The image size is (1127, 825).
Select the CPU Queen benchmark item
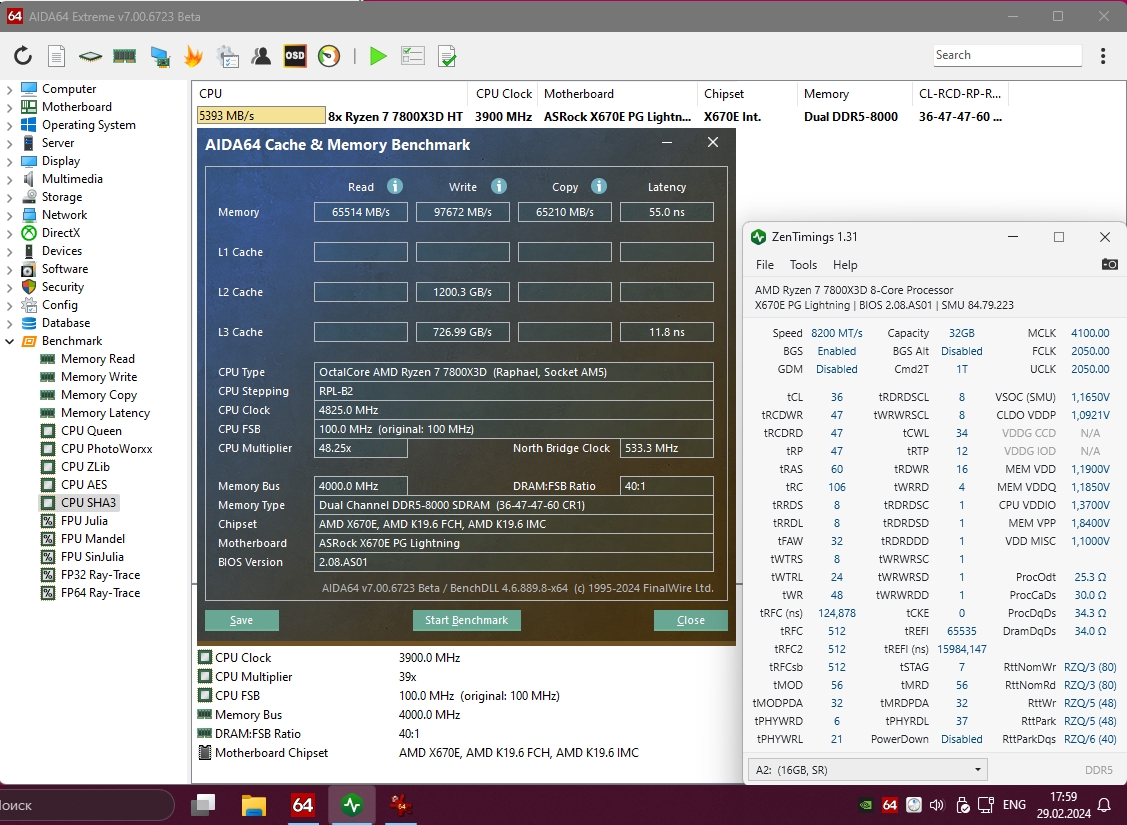[x=91, y=430]
